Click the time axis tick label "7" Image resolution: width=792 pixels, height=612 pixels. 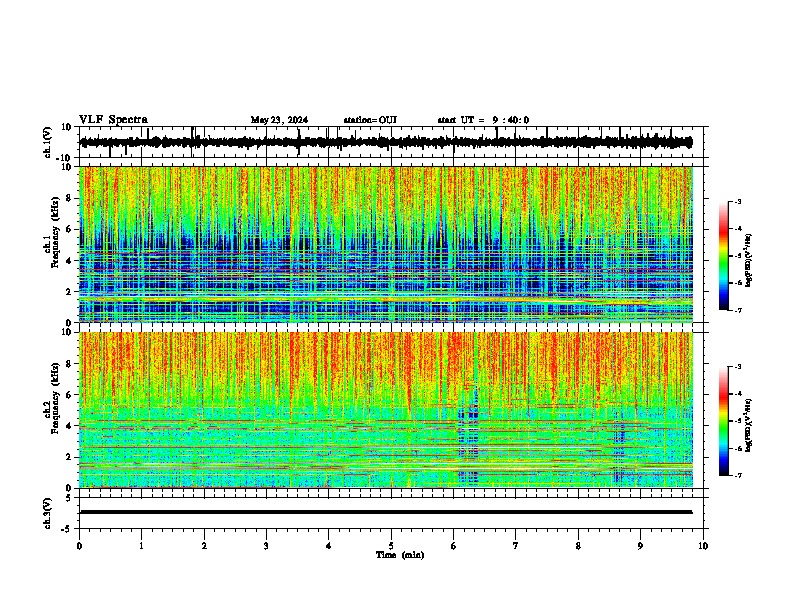pos(516,546)
